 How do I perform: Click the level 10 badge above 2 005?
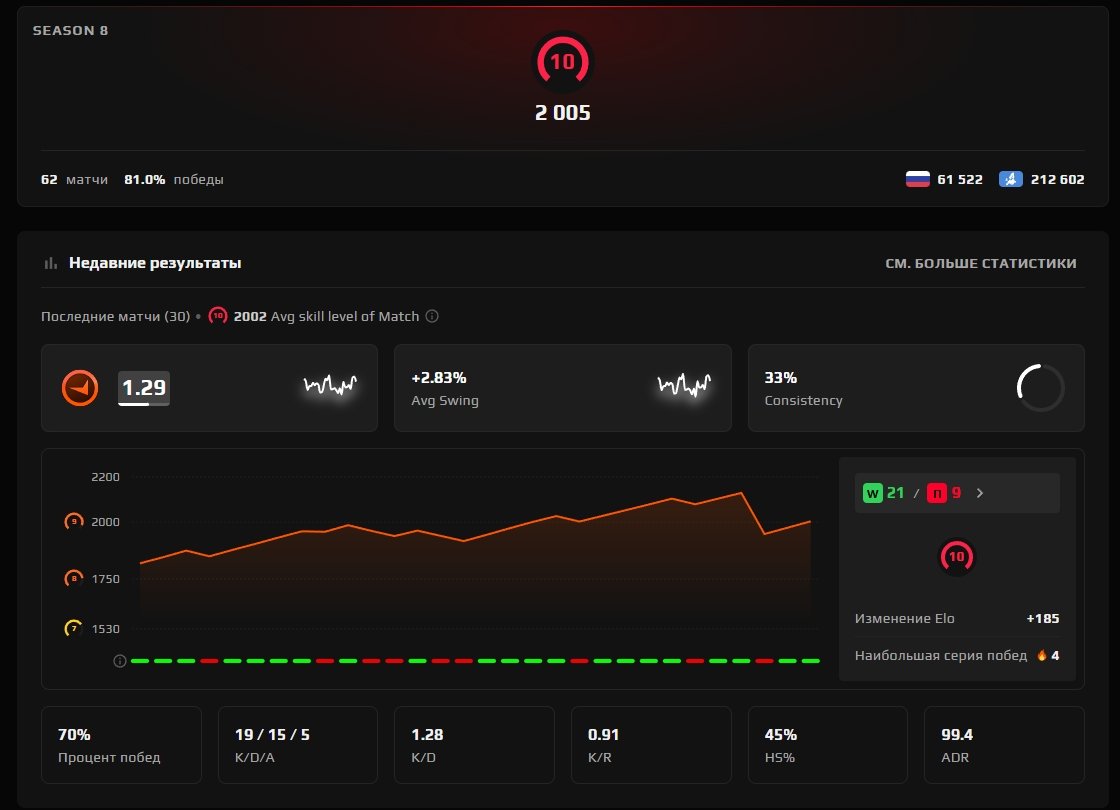562,61
